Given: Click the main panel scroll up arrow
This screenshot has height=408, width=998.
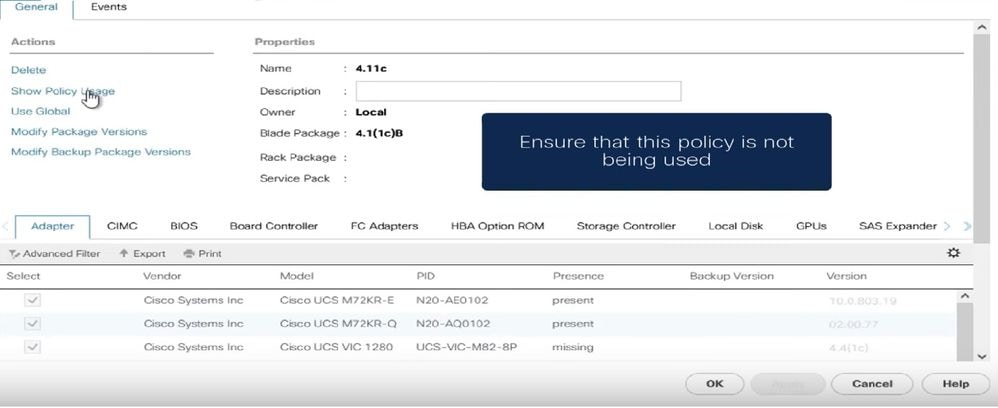Looking at the screenshot, I should [981, 28].
